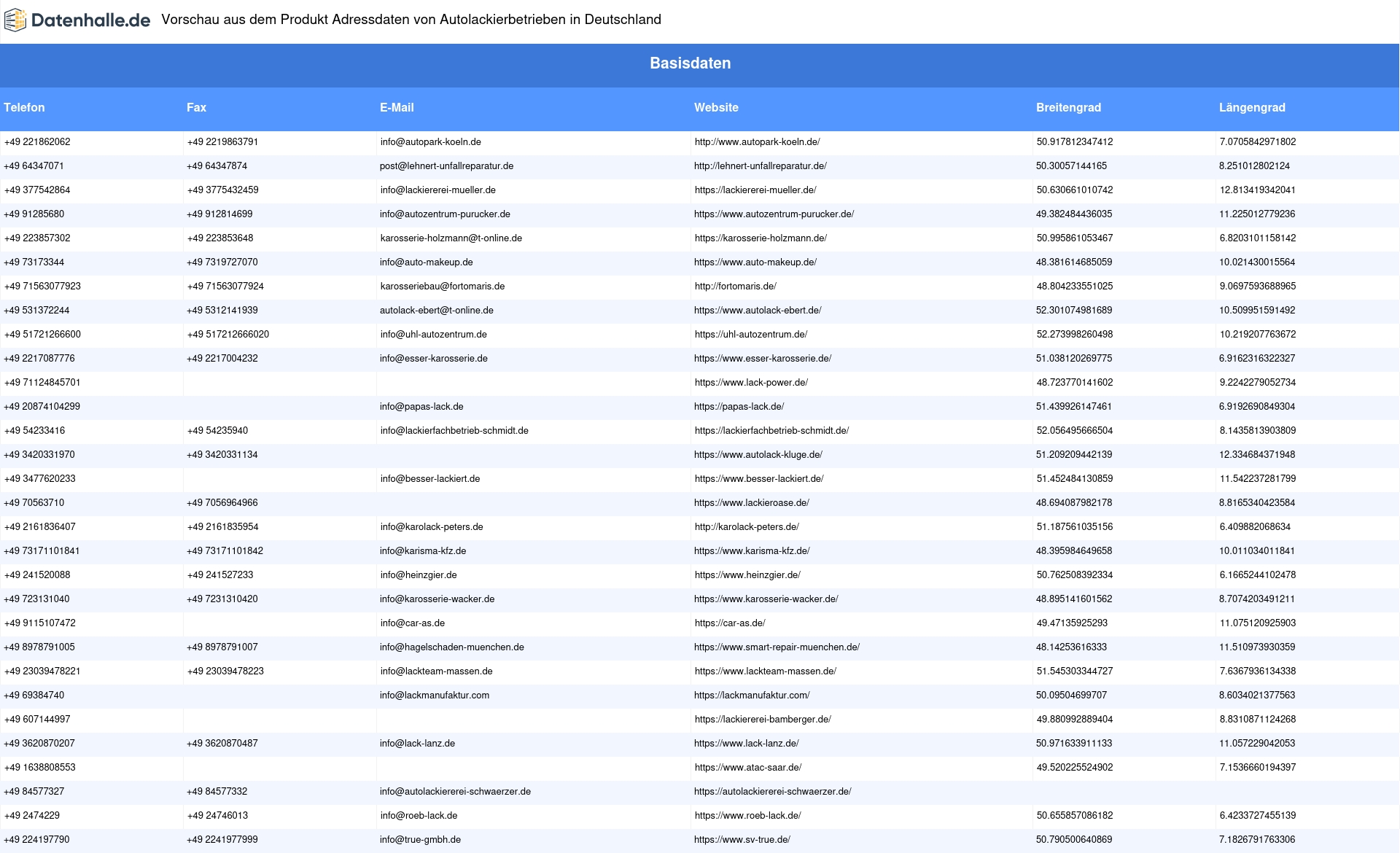Select email info@besser-lackiert.de
Screen dimensions: 1400x853
429,479
